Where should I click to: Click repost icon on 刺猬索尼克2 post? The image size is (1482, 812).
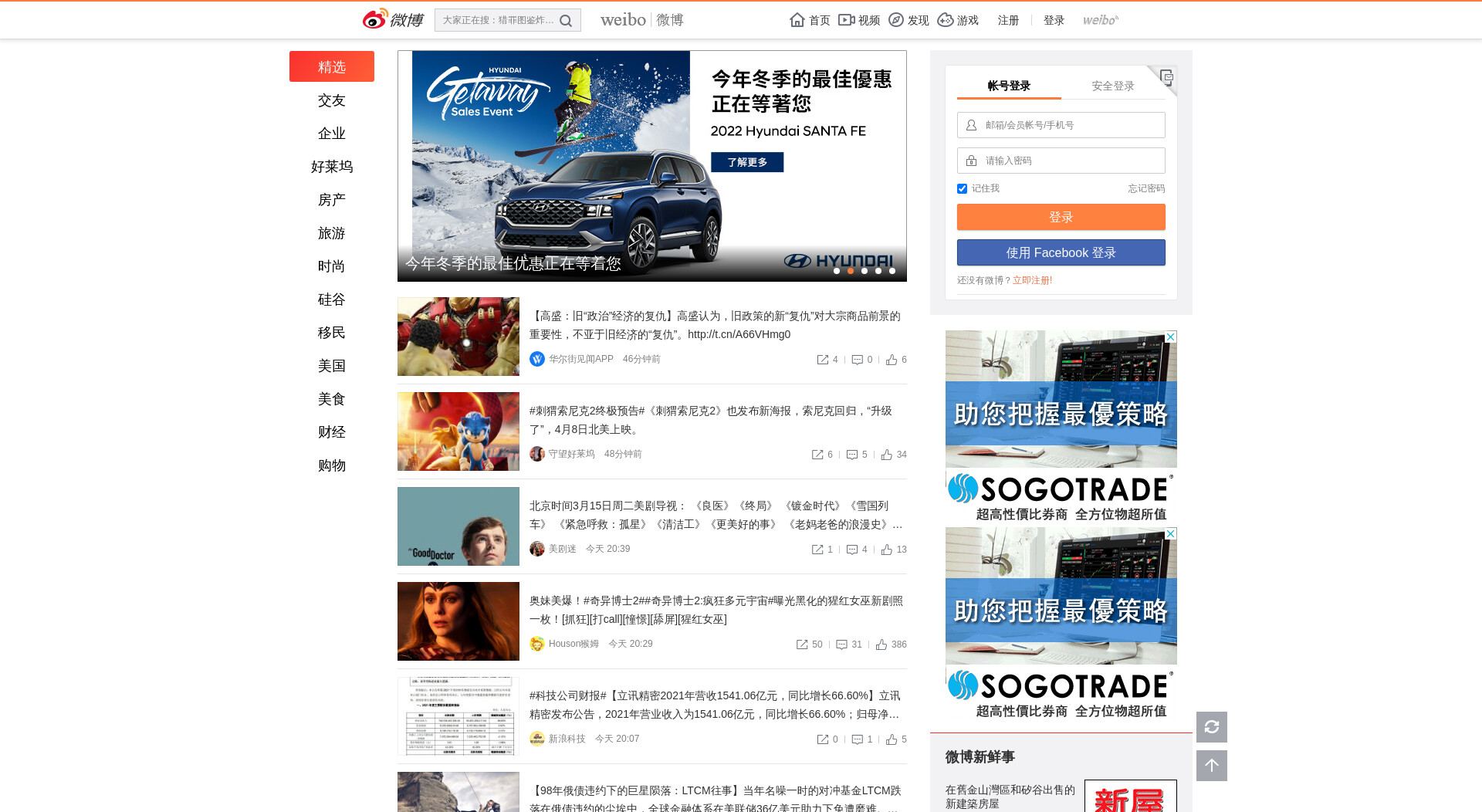pos(817,455)
